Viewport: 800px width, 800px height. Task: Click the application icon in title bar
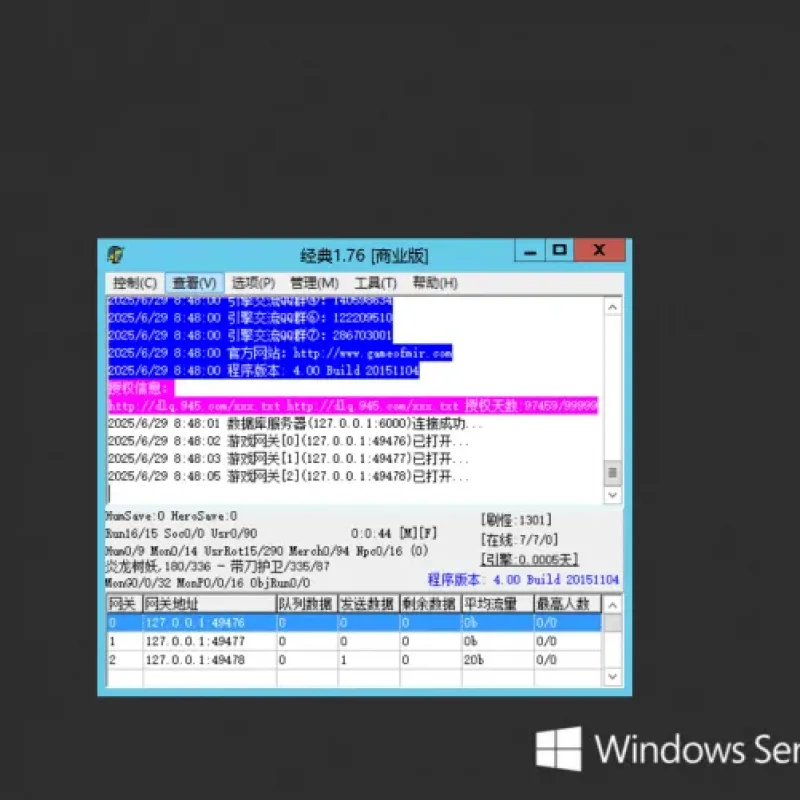(x=116, y=254)
